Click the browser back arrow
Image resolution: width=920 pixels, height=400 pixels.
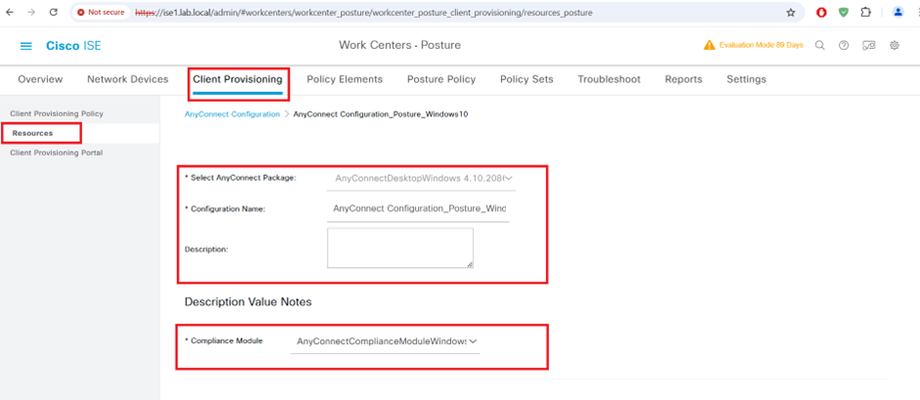(10, 12)
